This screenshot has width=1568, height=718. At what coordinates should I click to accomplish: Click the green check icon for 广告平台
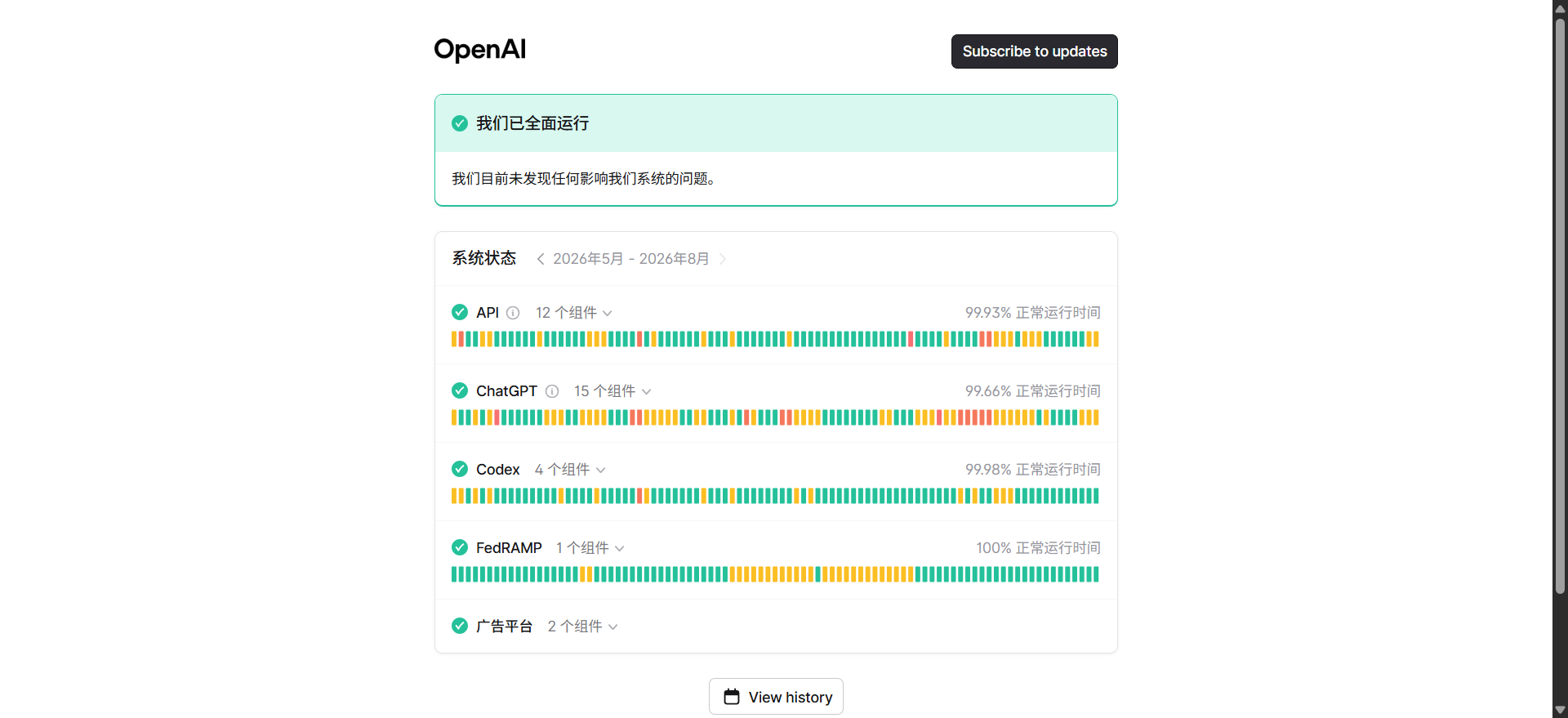(x=460, y=626)
